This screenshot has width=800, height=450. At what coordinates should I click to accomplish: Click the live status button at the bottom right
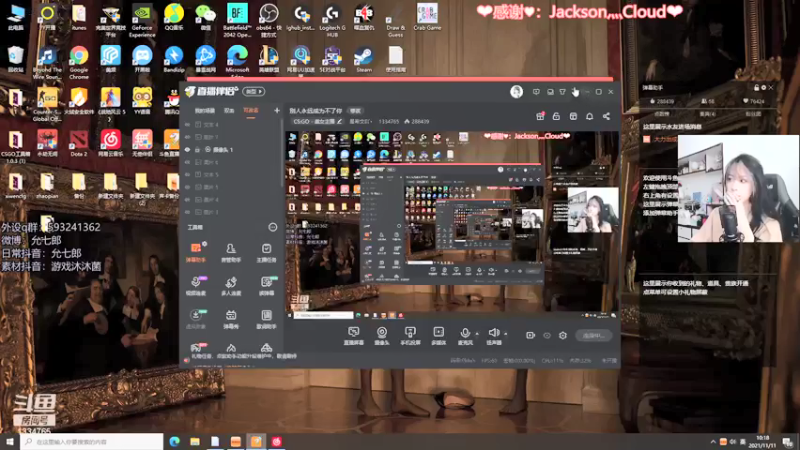tap(593, 335)
